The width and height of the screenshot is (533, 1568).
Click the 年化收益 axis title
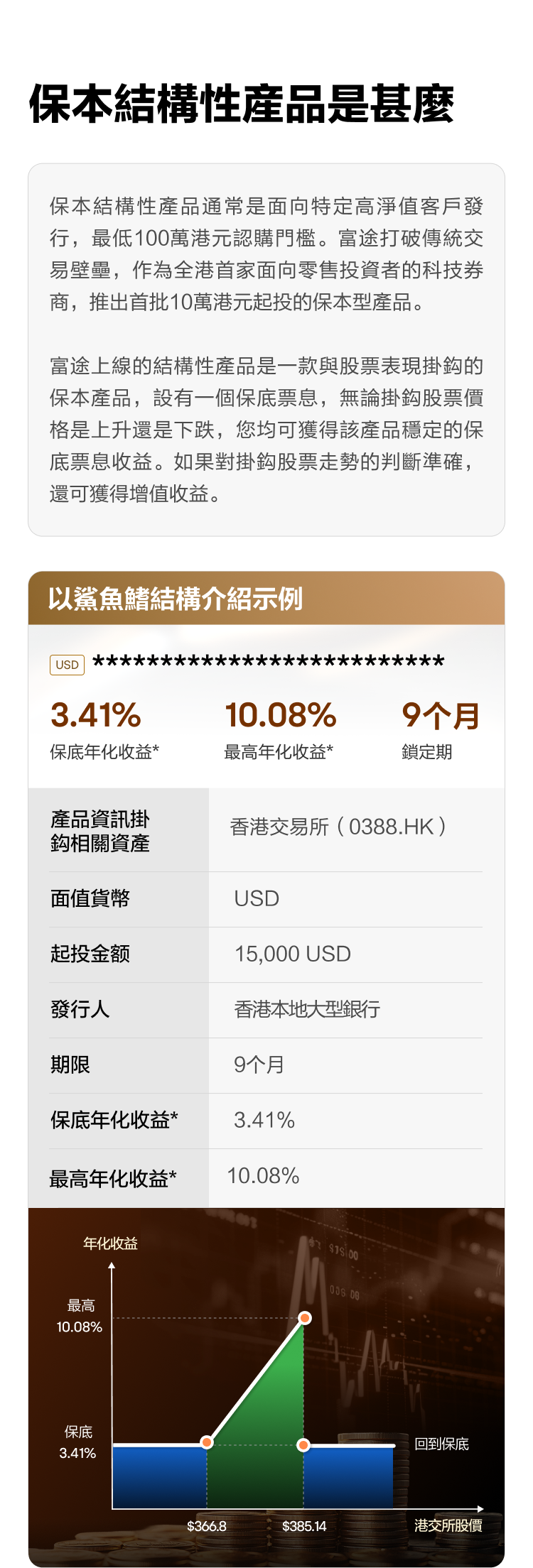coord(110,1243)
